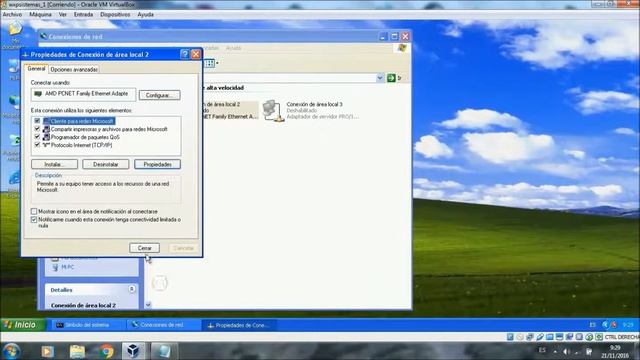
Task: Enable Mostrar icono en área de notificación
Action: [x=34, y=211]
